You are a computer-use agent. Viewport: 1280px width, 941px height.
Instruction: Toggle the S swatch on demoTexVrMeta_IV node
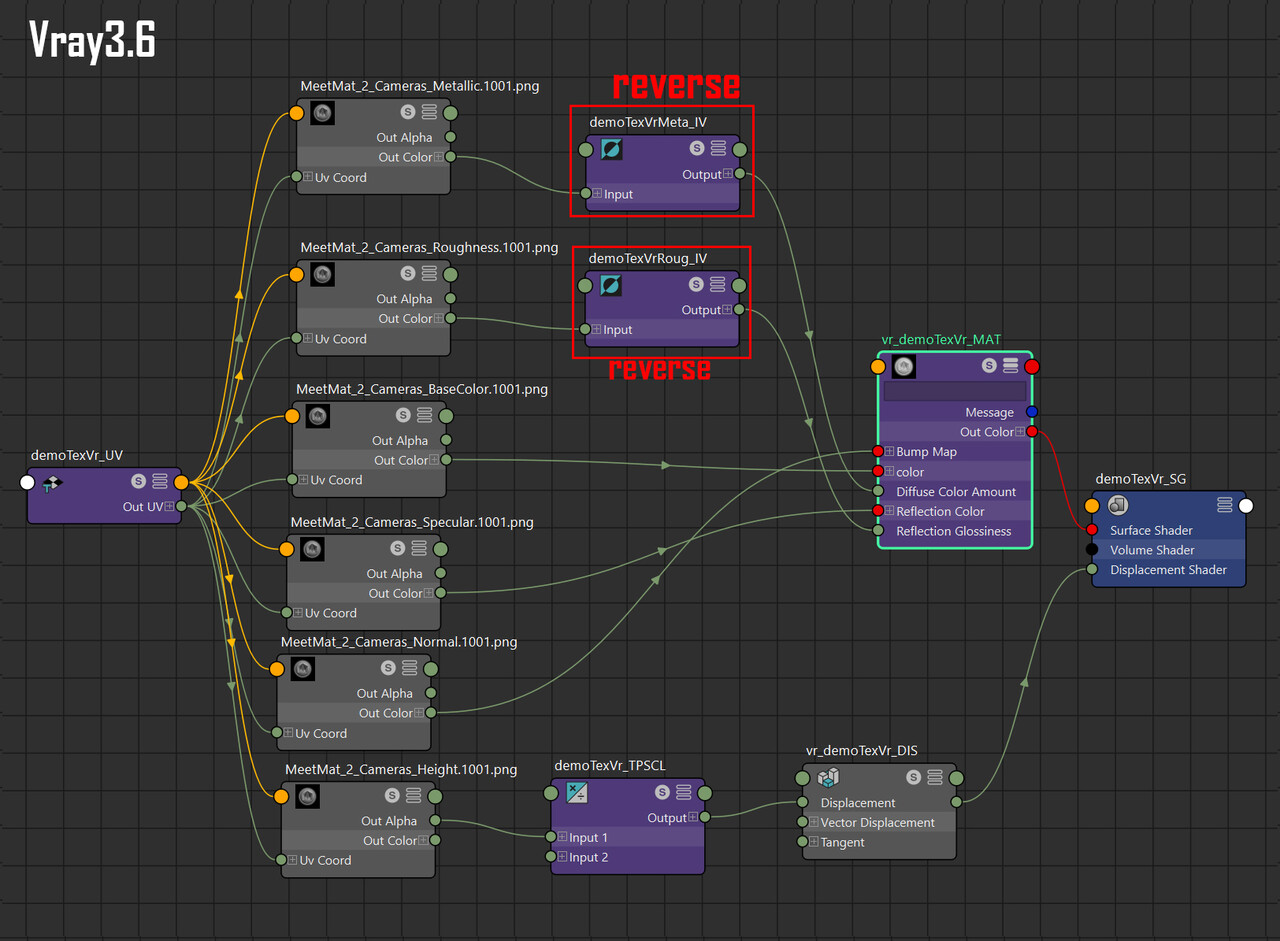(x=697, y=147)
